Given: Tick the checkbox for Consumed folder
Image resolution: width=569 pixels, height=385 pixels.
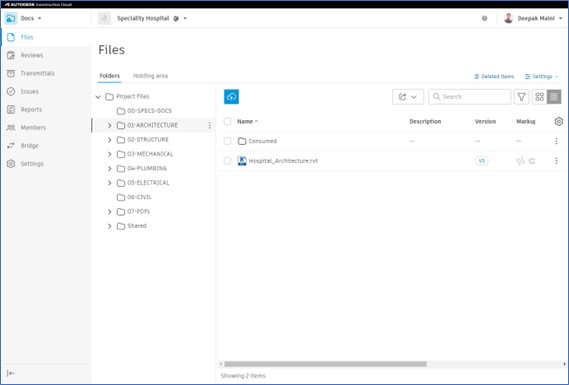Looking at the screenshot, I should click(x=228, y=141).
